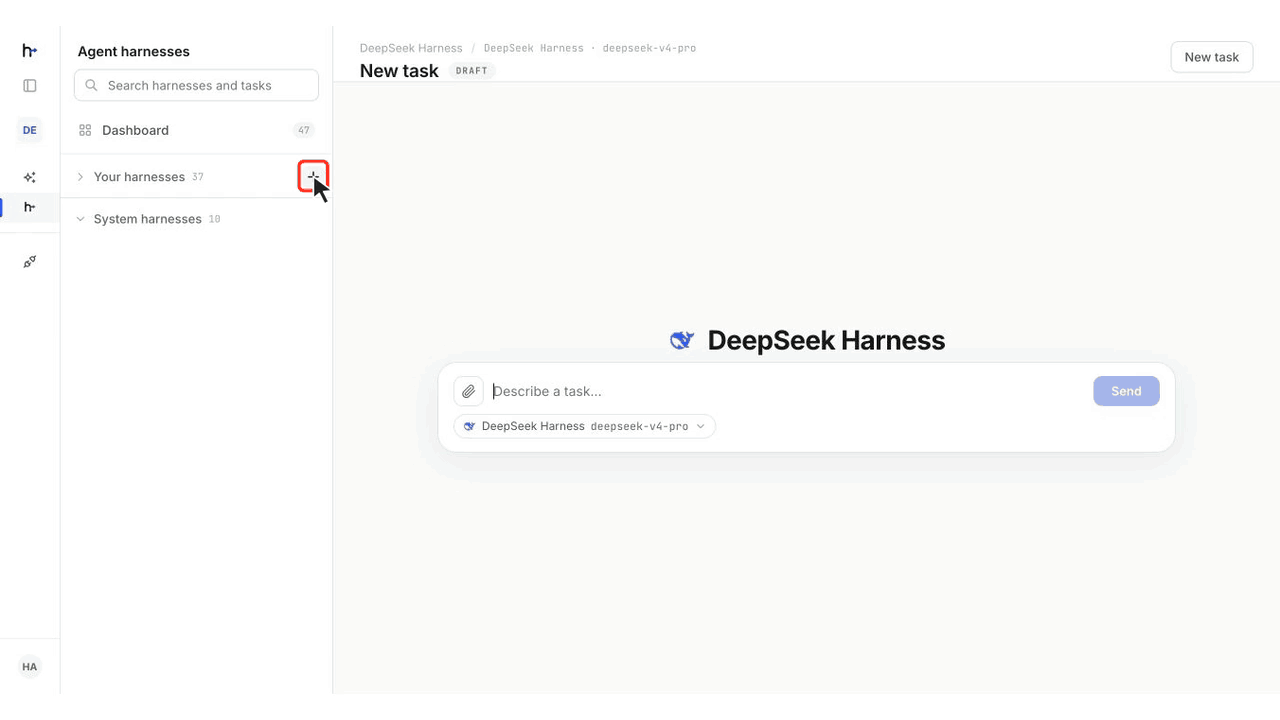This screenshot has height=720, width=1280.
Task: Open DeepSeek Harness breadcrumb link
Action: coord(411,48)
